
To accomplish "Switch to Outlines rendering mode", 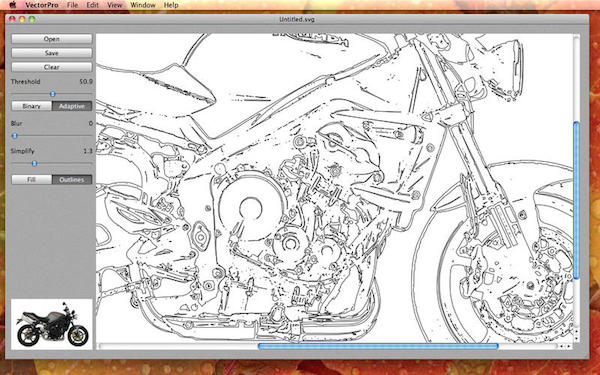I will (x=72, y=179).
